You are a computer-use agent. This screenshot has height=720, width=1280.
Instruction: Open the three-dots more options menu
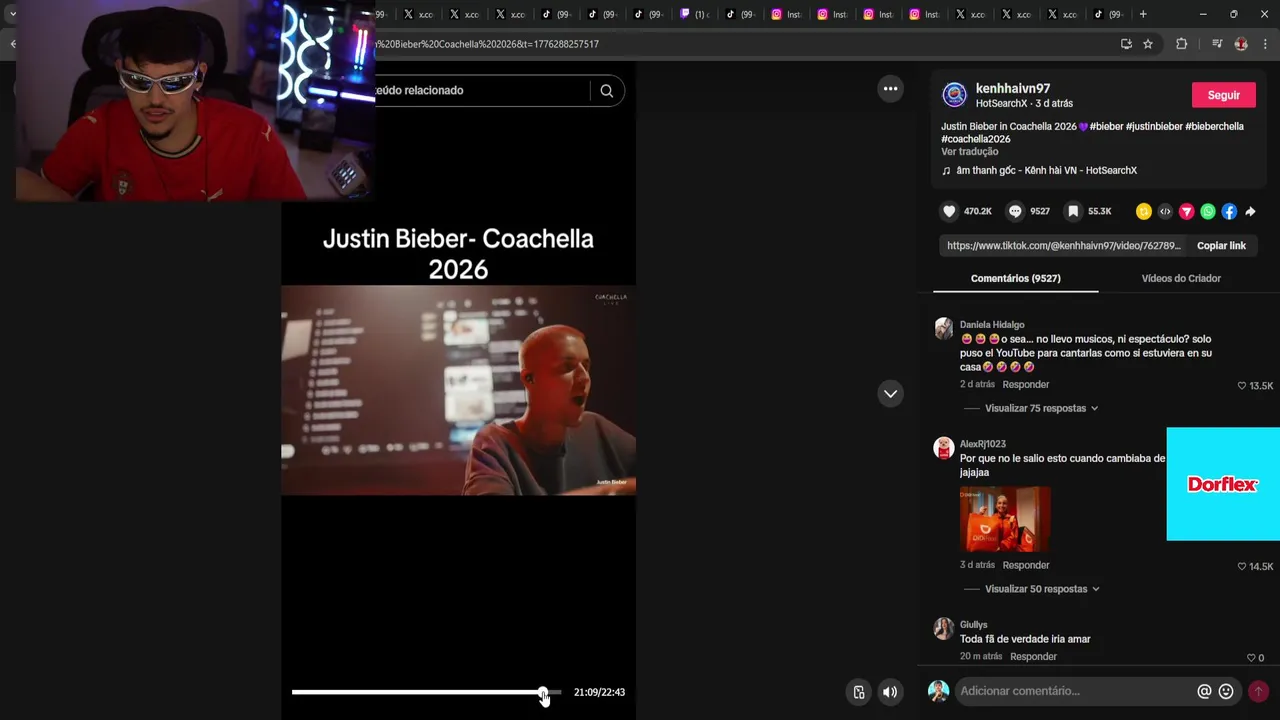pyautogui.click(x=890, y=89)
